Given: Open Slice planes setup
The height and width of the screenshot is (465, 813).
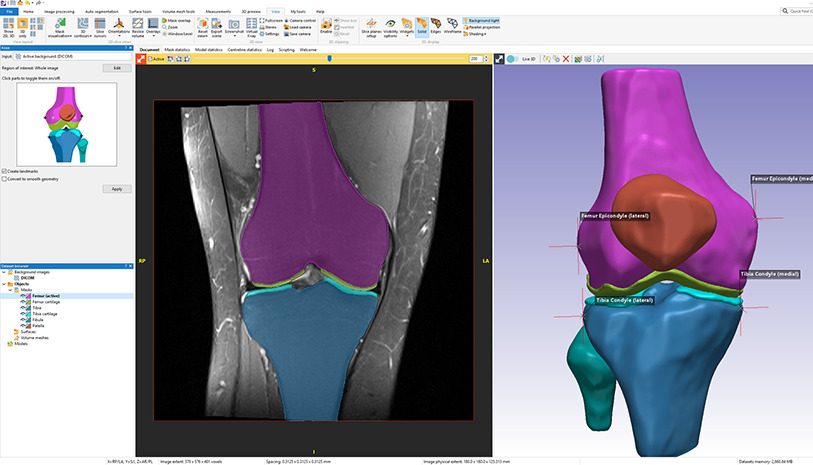Looking at the screenshot, I should click(371, 27).
